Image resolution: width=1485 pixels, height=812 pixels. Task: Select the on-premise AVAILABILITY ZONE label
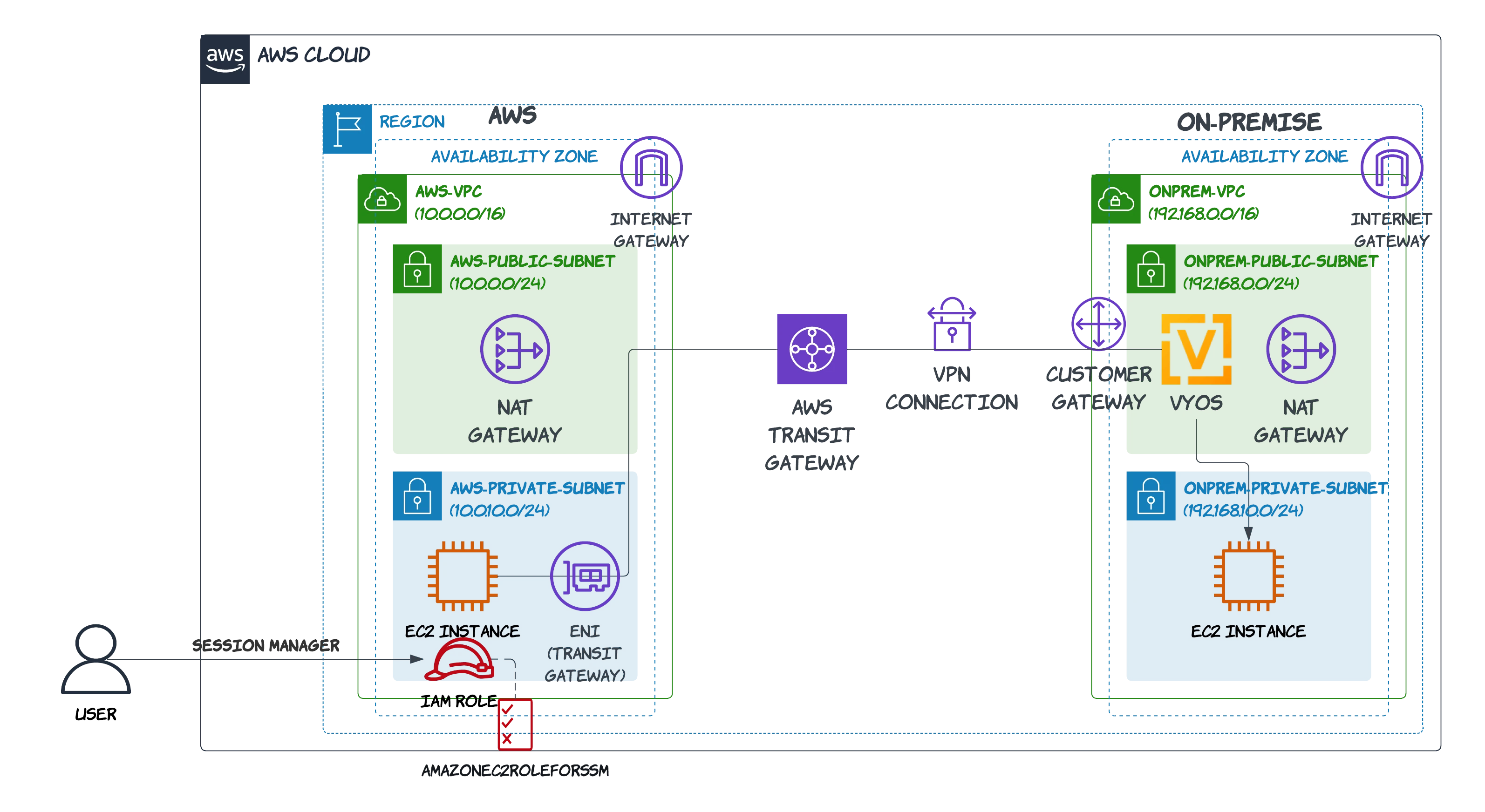pos(1264,156)
